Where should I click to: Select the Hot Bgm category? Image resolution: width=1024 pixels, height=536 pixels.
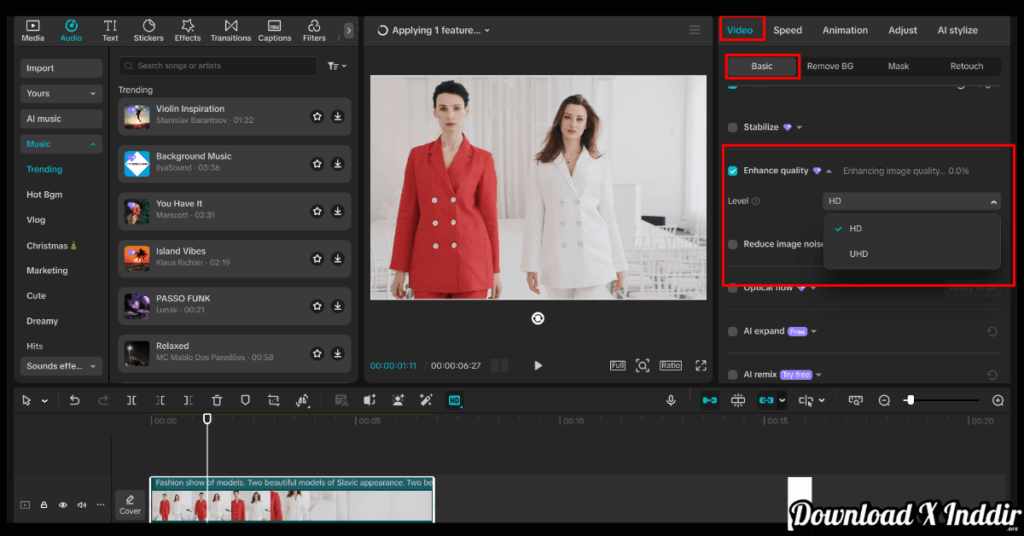pyautogui.click(x=44, y=195)
